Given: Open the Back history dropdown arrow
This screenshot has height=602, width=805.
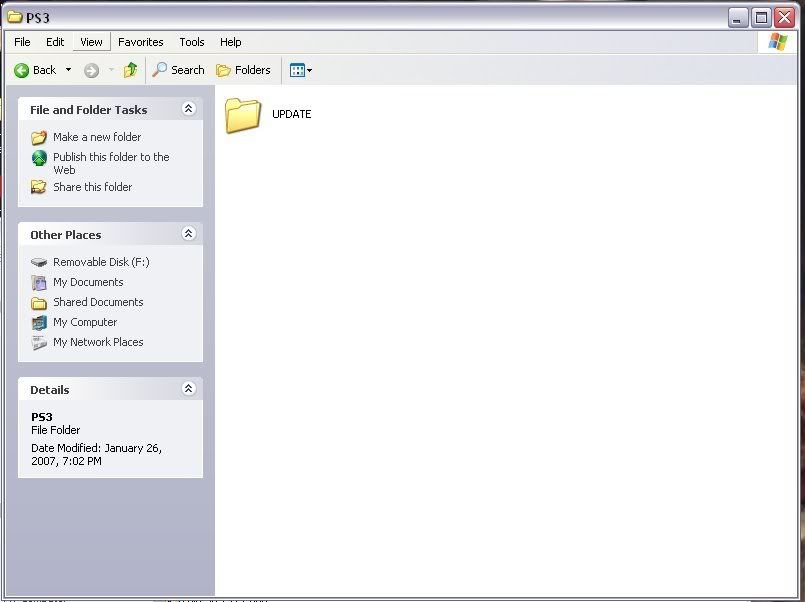Looking at the screenshot, I should tap(68, 70).
